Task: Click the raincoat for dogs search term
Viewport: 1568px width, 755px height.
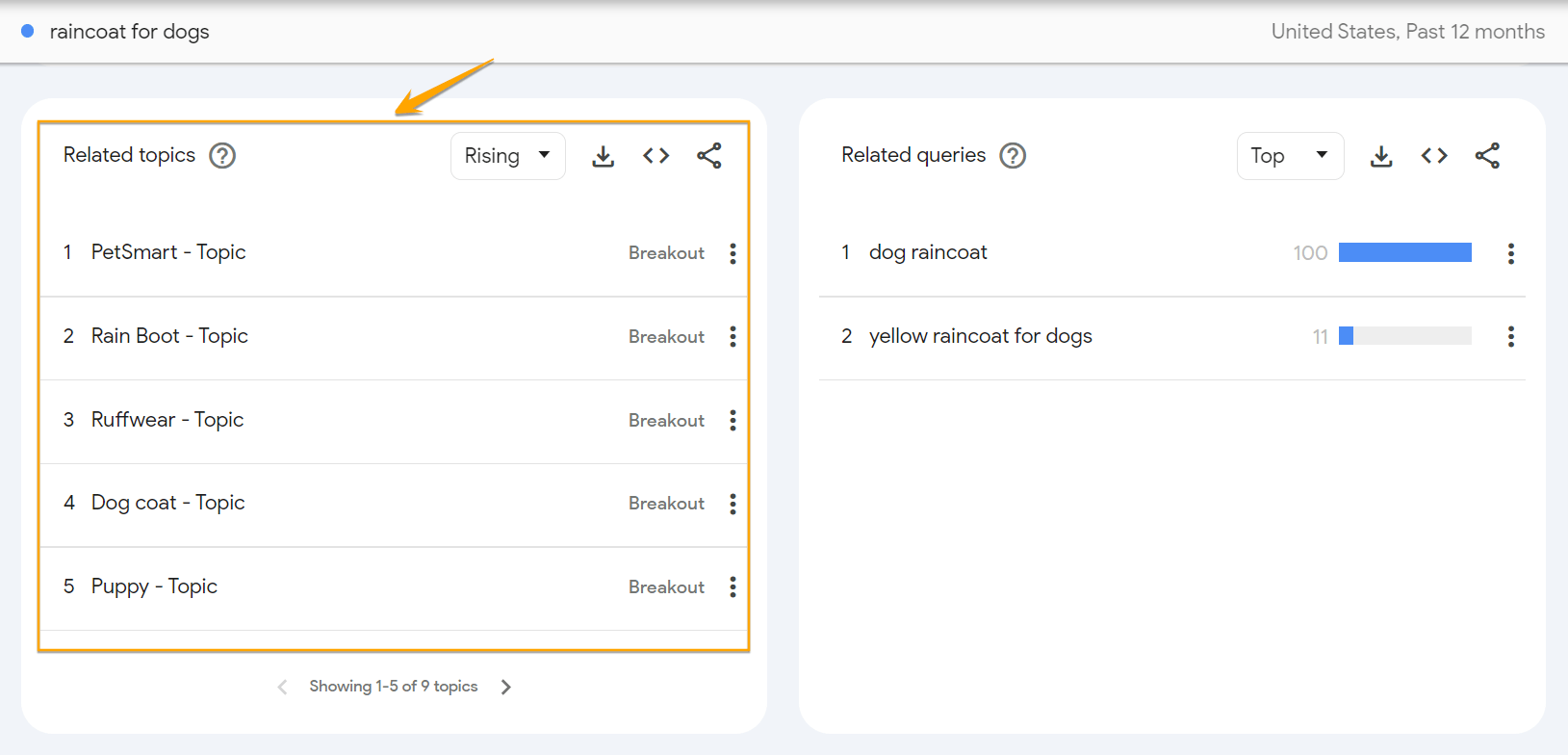Action: [x=129, y=32]
